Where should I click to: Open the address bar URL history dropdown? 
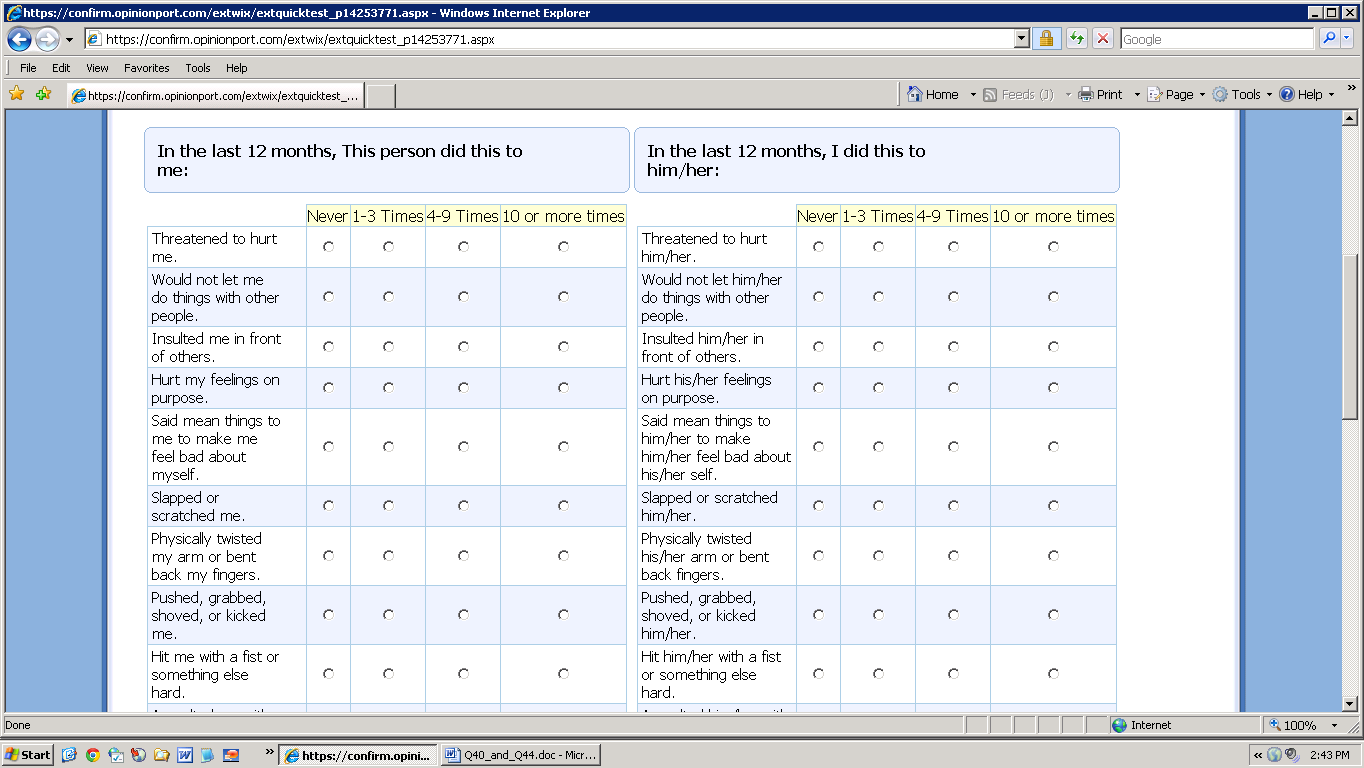[x=1021, y=39]
